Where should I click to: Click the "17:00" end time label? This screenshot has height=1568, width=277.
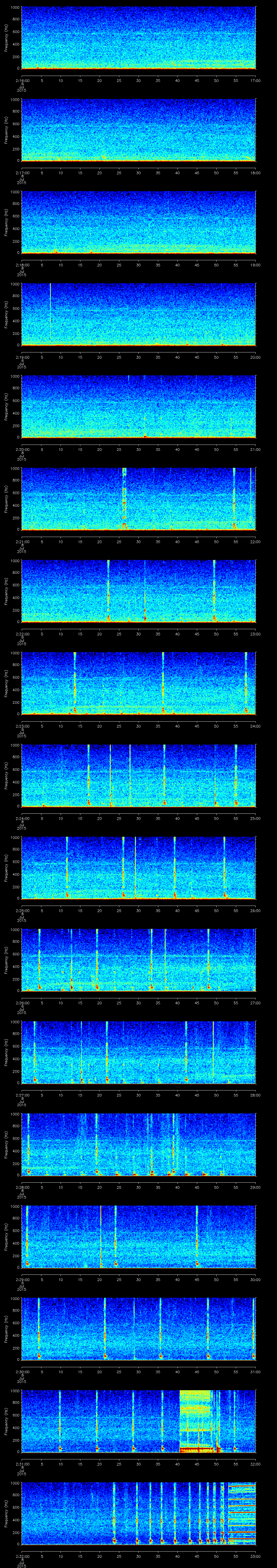pos(255,80)
